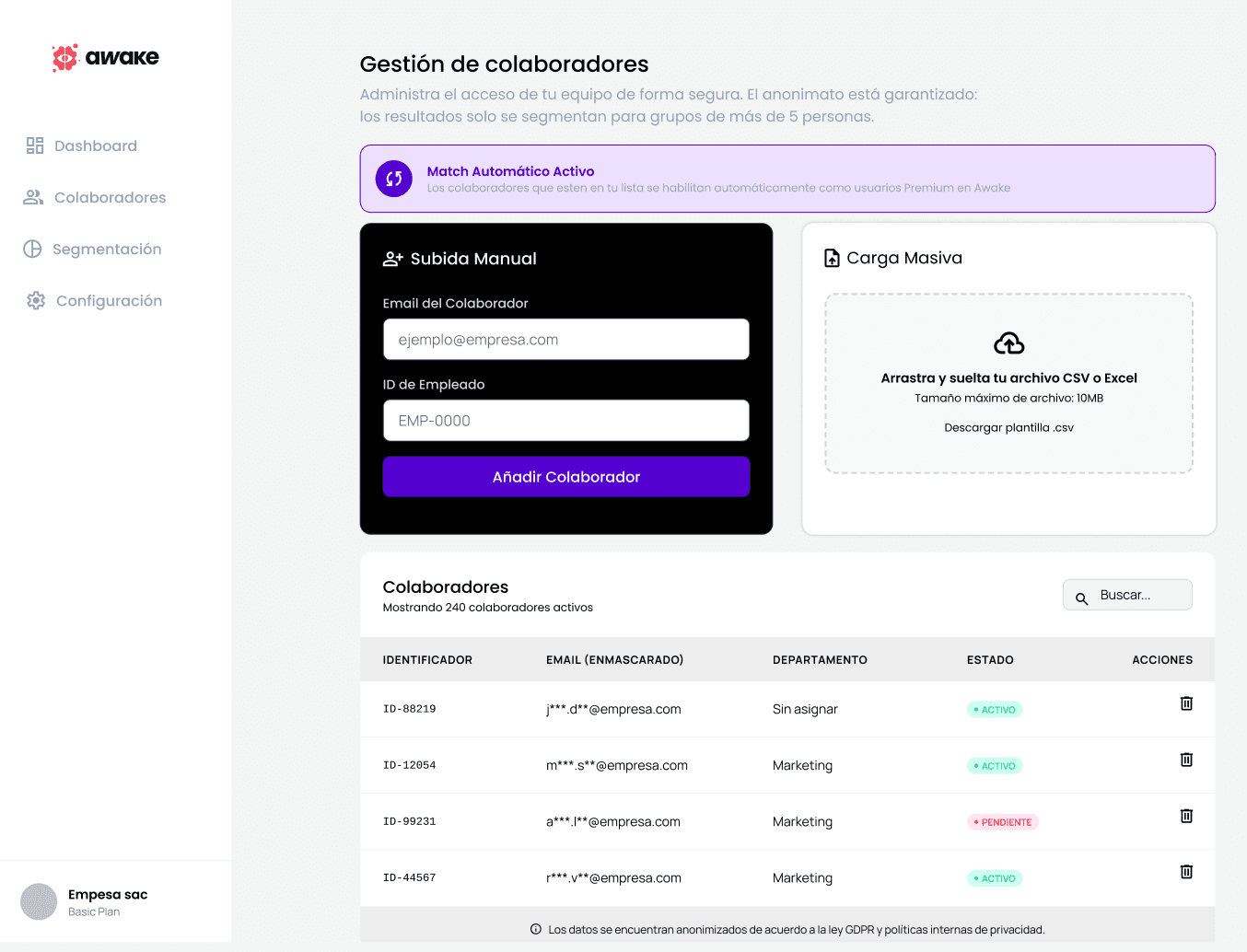This screenshot has height=952, width=1247.
Task: Download the plantilla .csv template
Action: [1008, 427]
